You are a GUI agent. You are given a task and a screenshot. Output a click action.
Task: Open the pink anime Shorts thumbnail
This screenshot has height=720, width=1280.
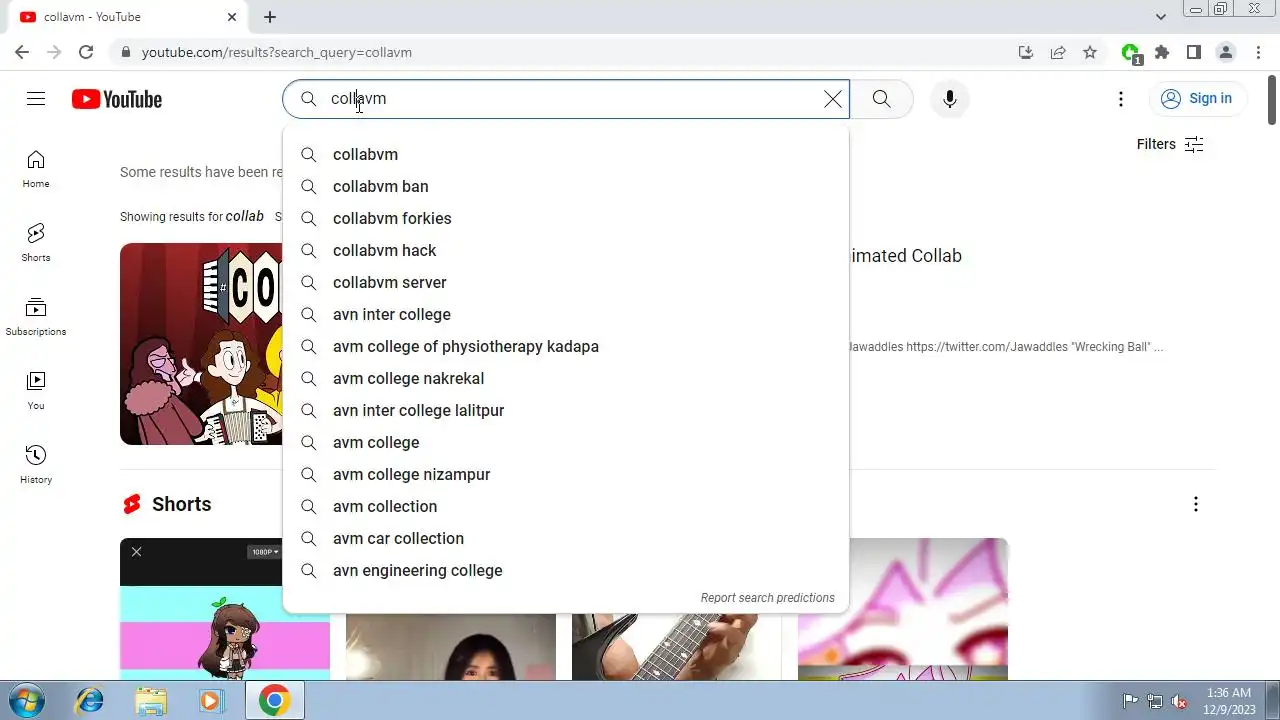tap(903, 609)
